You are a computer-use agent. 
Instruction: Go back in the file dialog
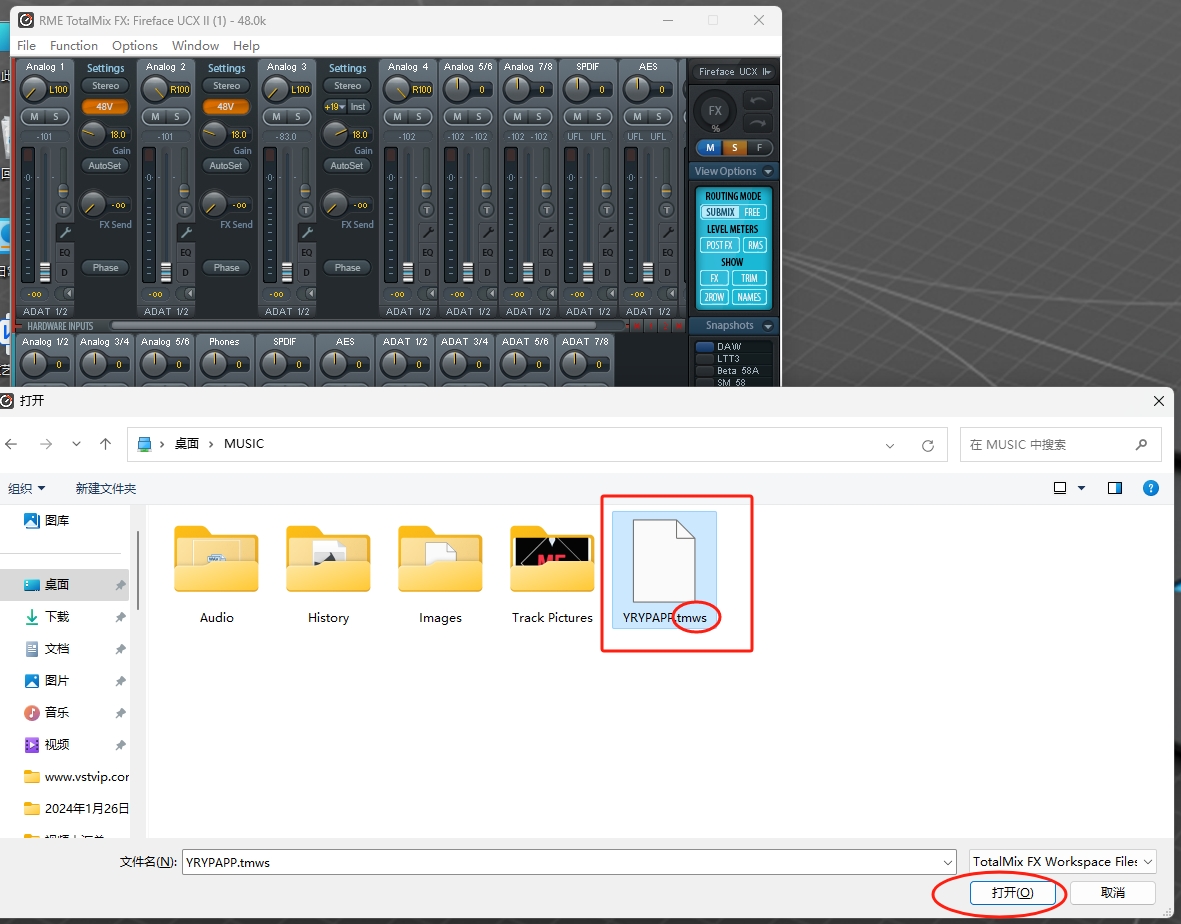click(x=11, y=444)
